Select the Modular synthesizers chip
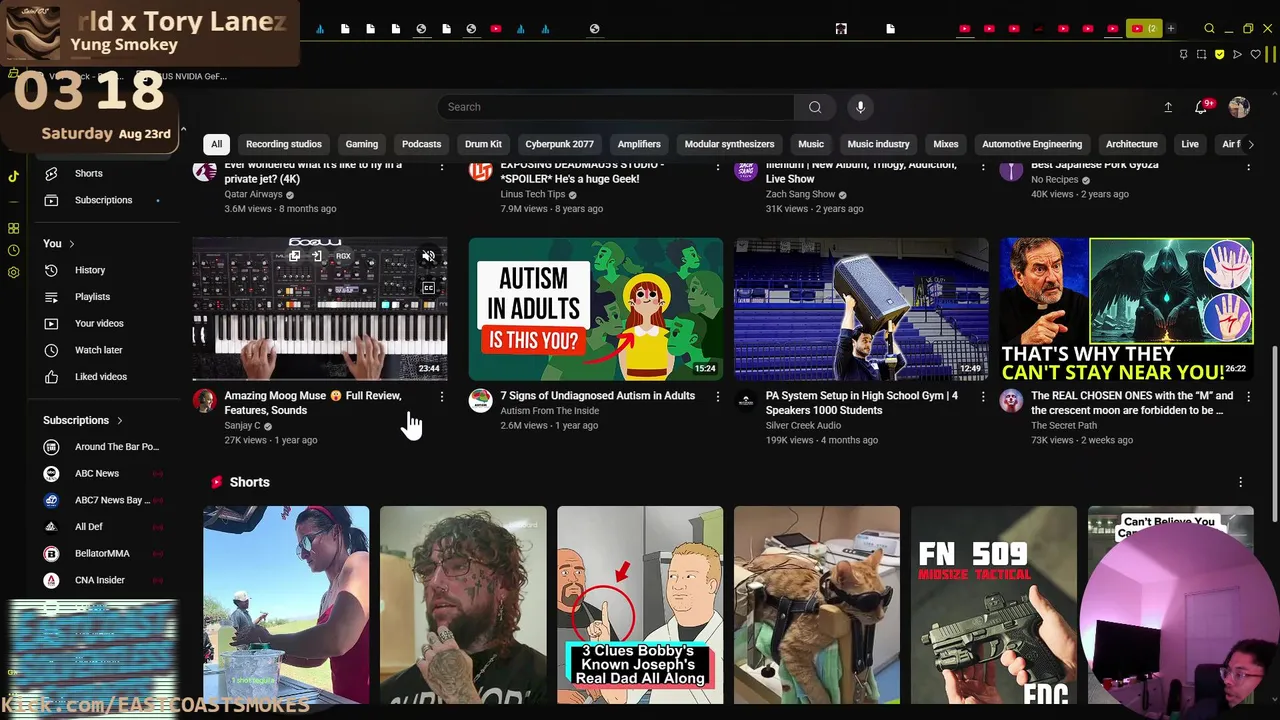The image size is (1280, 720). 729,144
